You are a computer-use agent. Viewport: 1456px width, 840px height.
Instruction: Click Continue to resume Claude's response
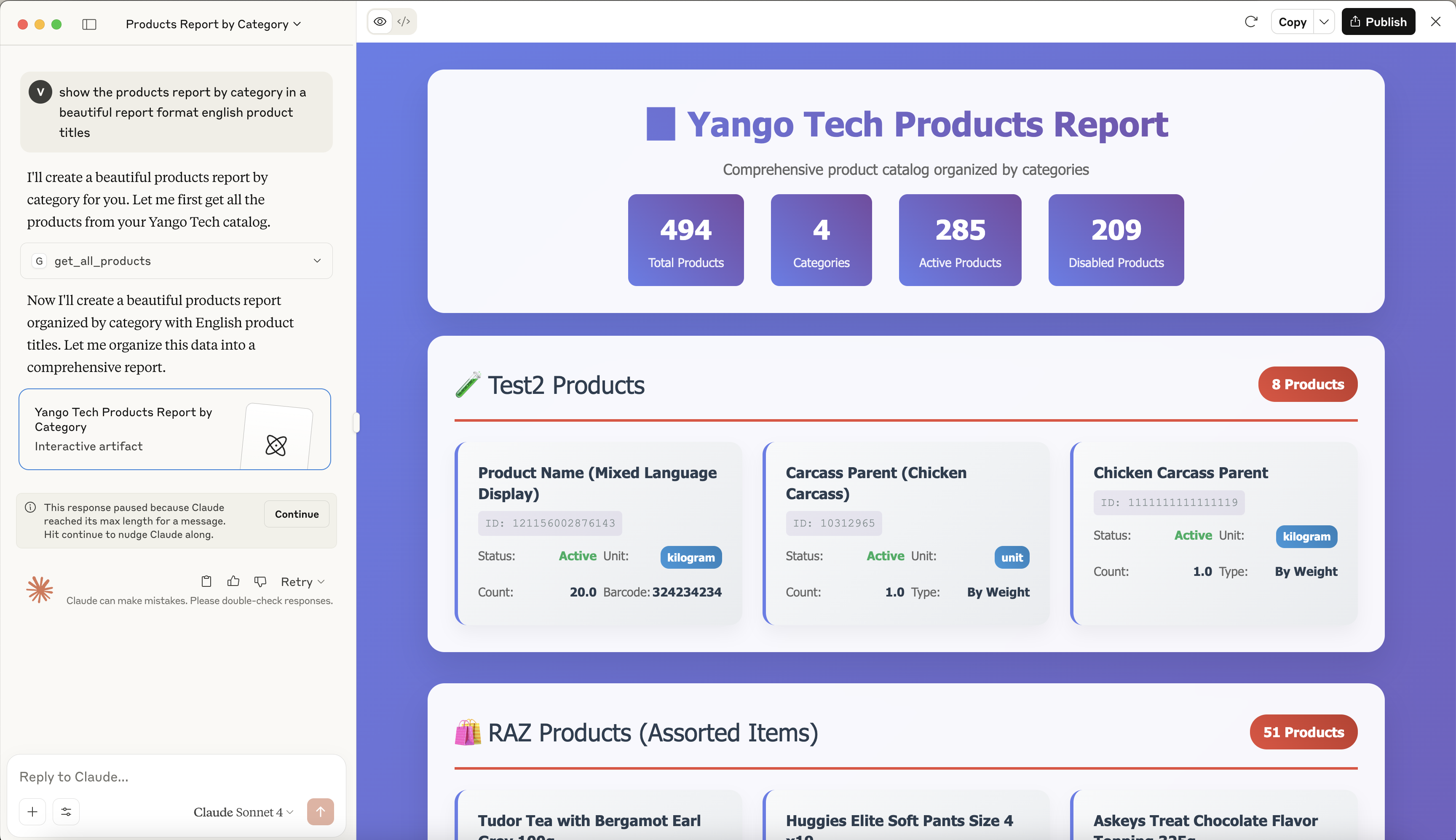point(296,514)
